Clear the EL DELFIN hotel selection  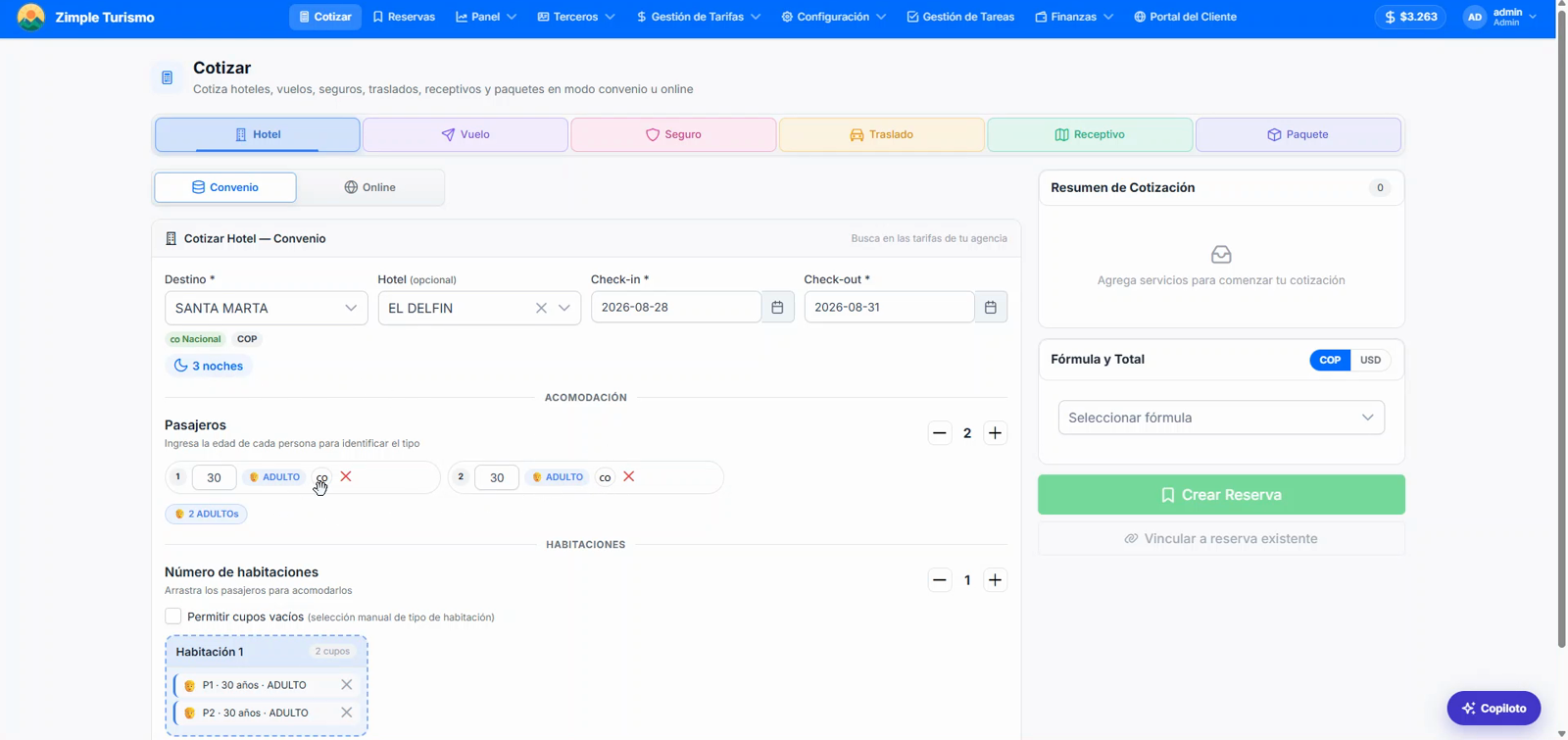tap(541, 308)
